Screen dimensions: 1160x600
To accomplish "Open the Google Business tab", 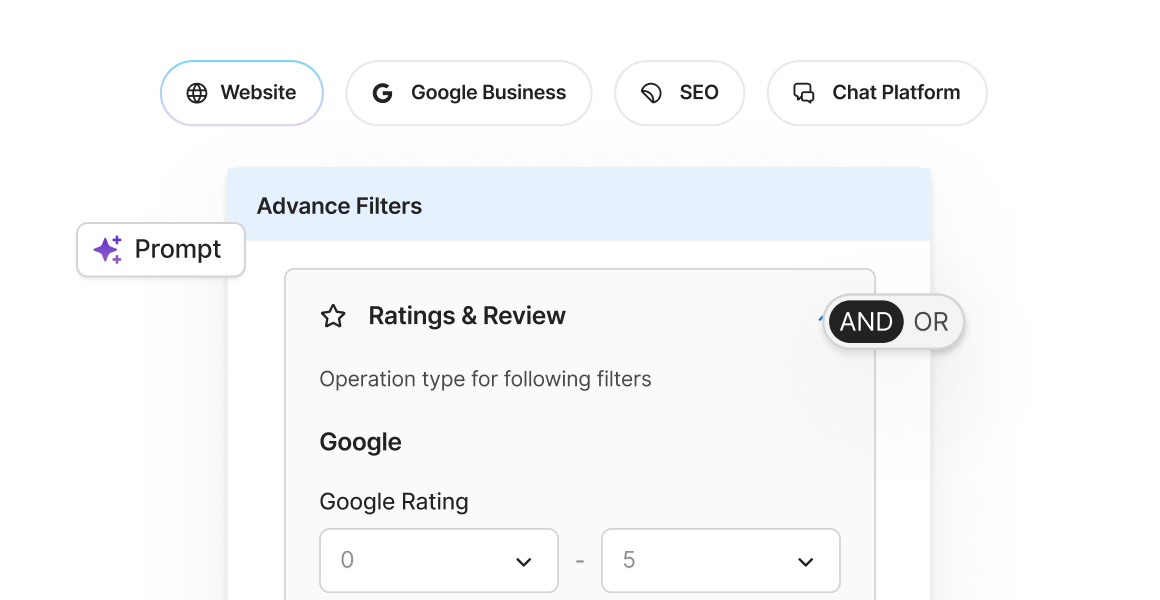I will [469, 92].
